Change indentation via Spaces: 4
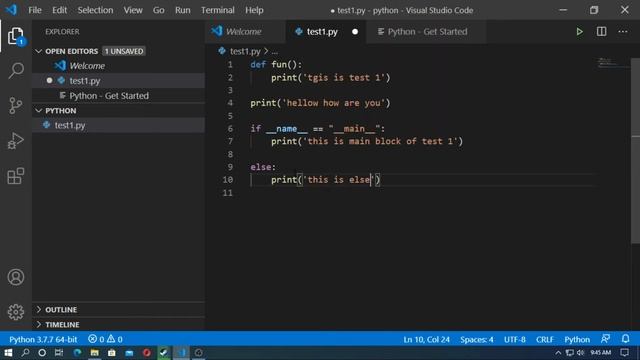This screenshot has height=360, width=640. (x=477, y=339)
